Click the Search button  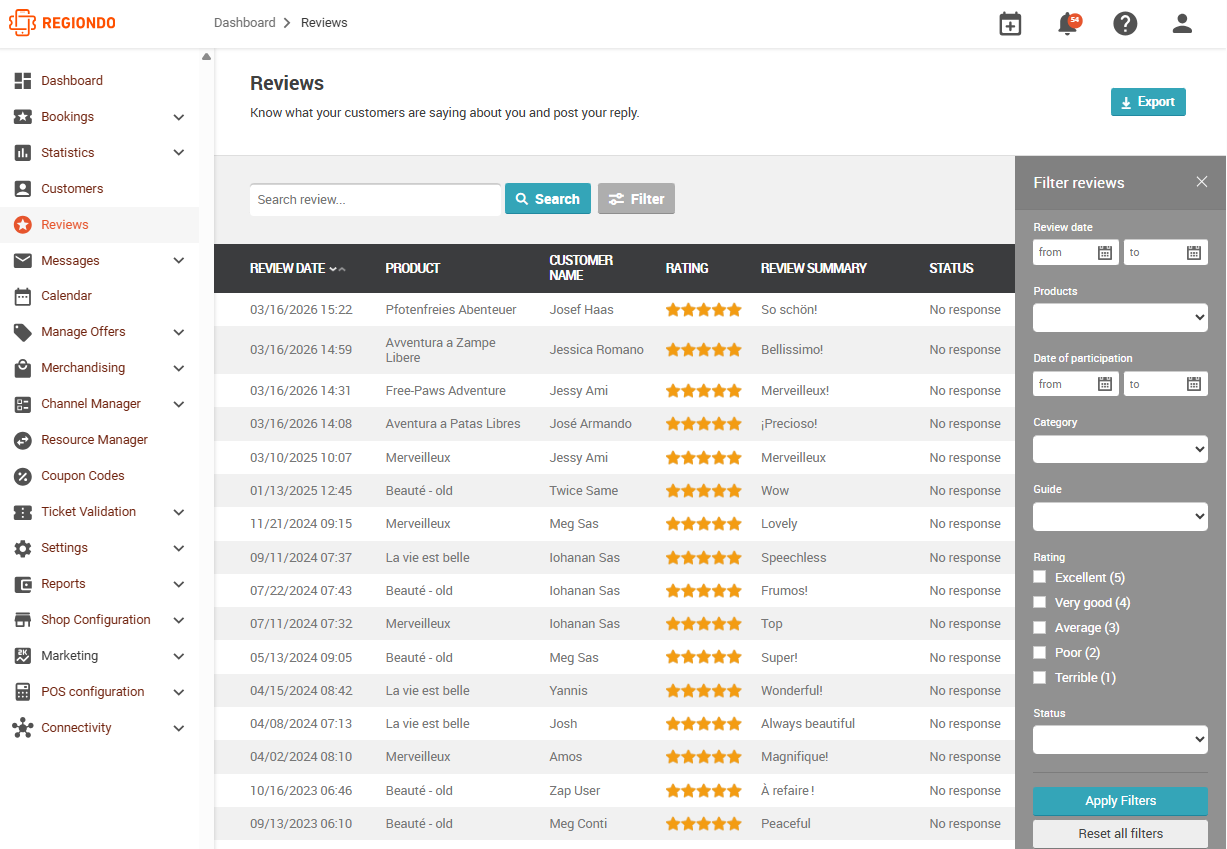(x=548, y=199)
